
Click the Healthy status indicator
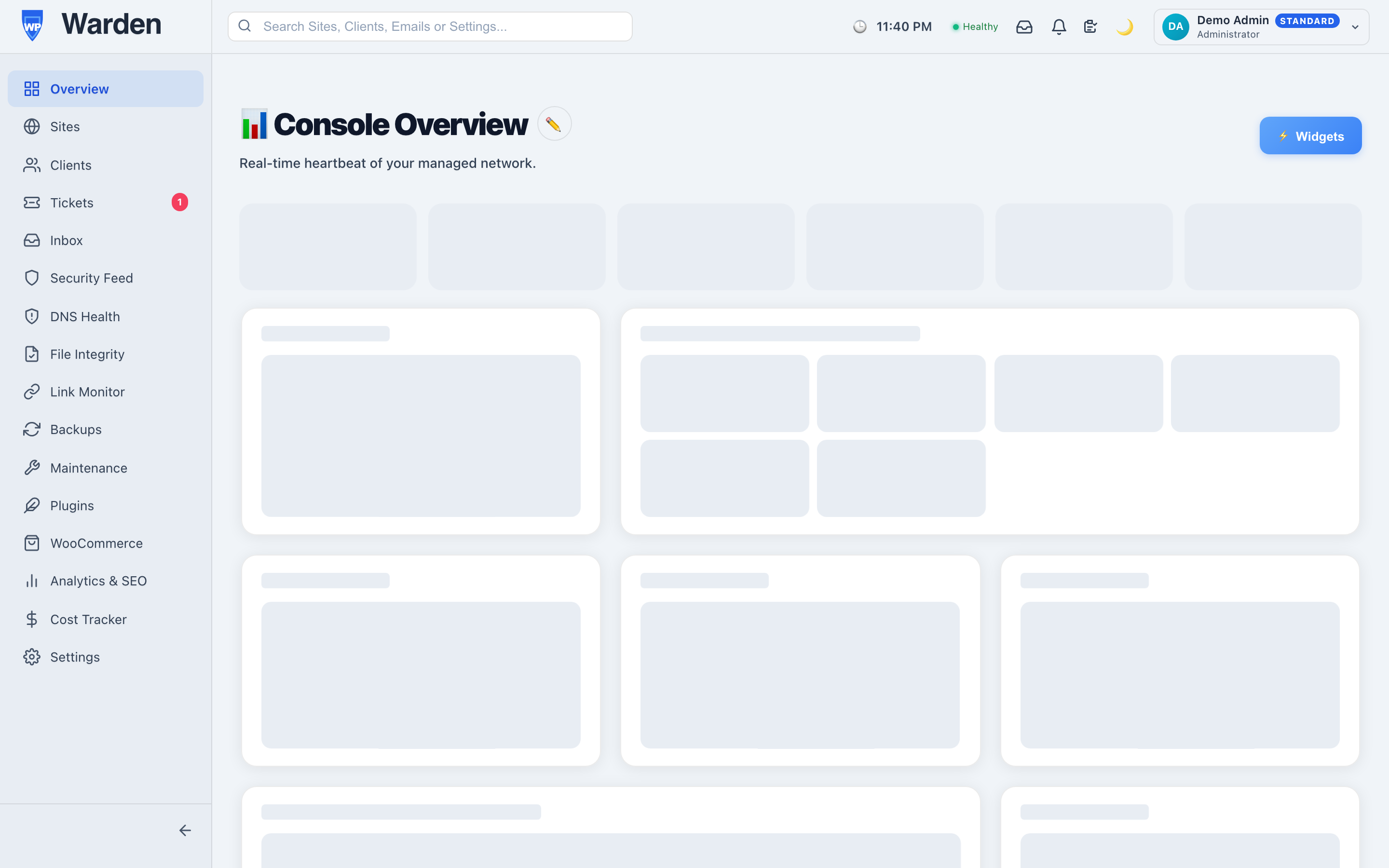(975, 27)
